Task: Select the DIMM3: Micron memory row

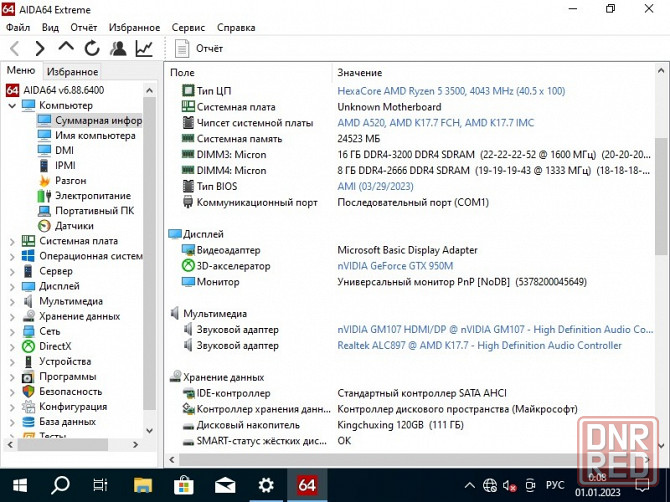Action: (x=410, y=155)
